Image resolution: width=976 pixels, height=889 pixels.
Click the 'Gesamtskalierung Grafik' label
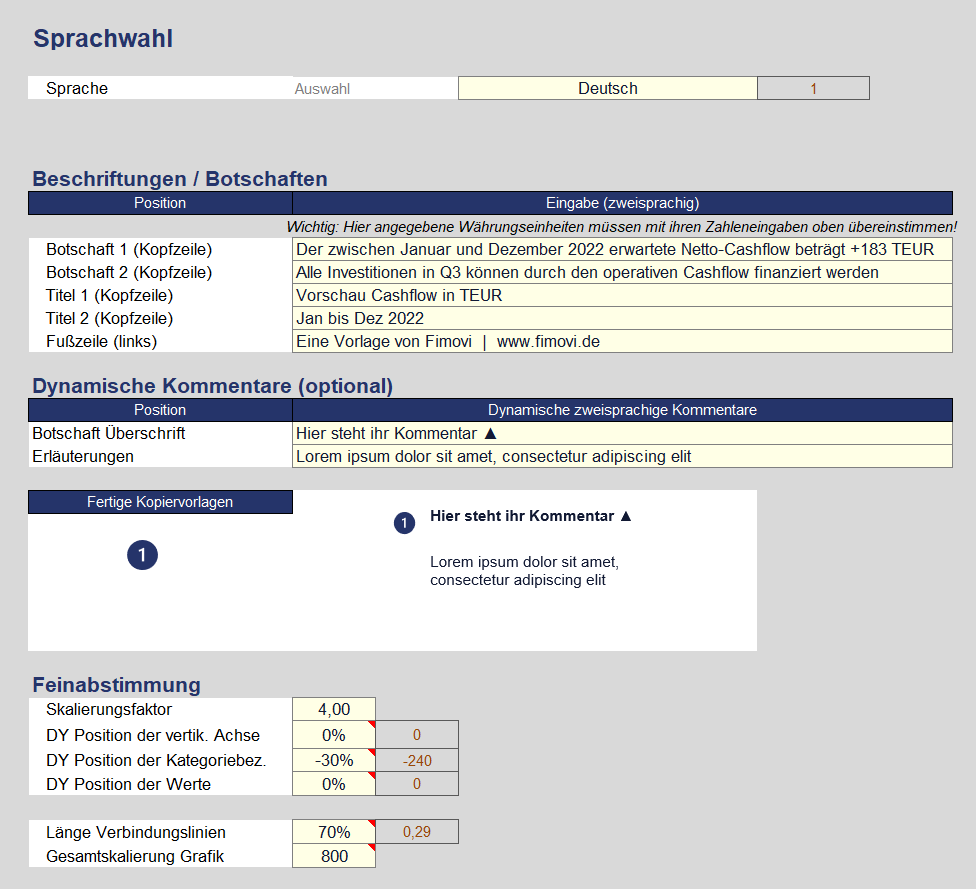(135, 857)
